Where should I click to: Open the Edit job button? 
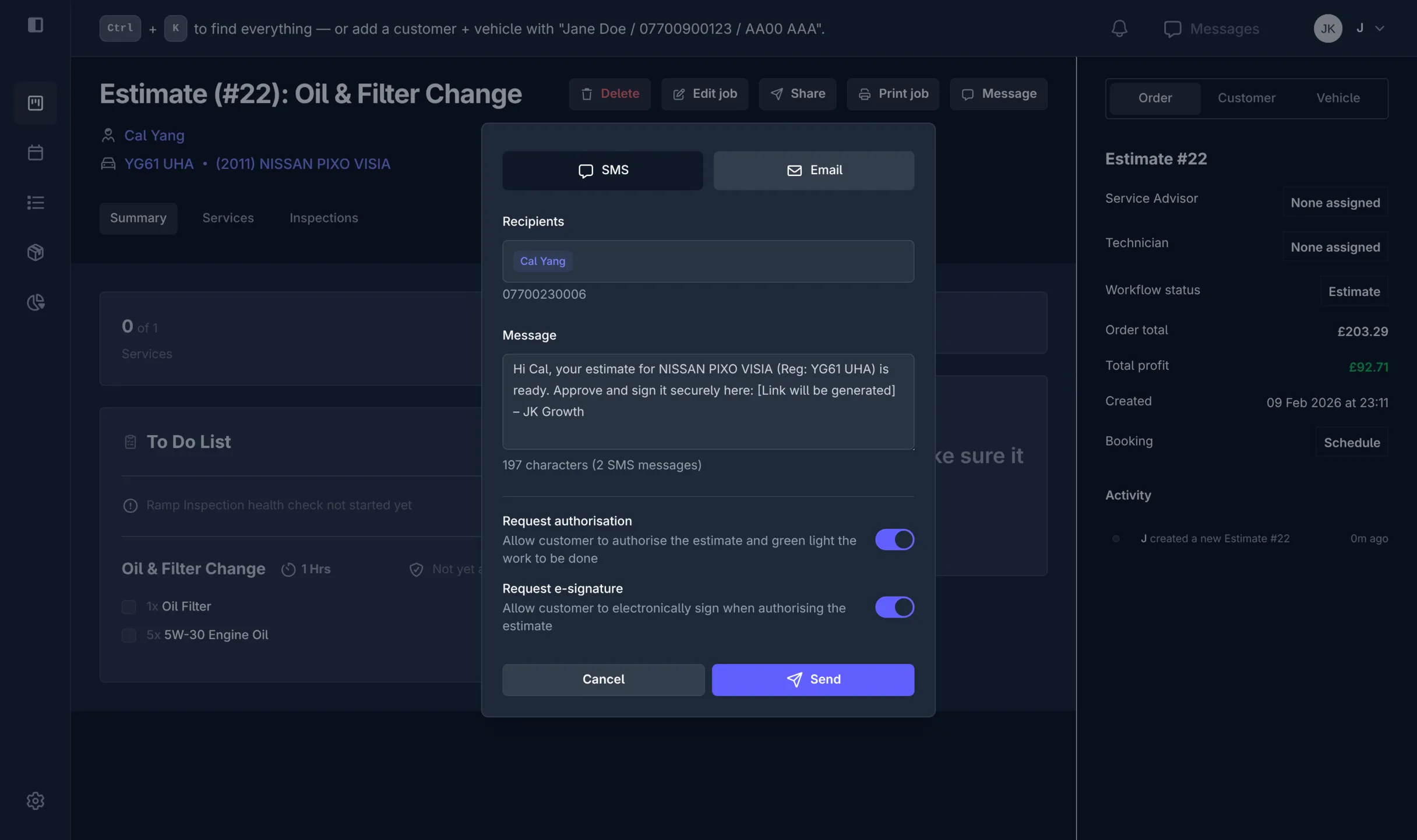point(704,93)
